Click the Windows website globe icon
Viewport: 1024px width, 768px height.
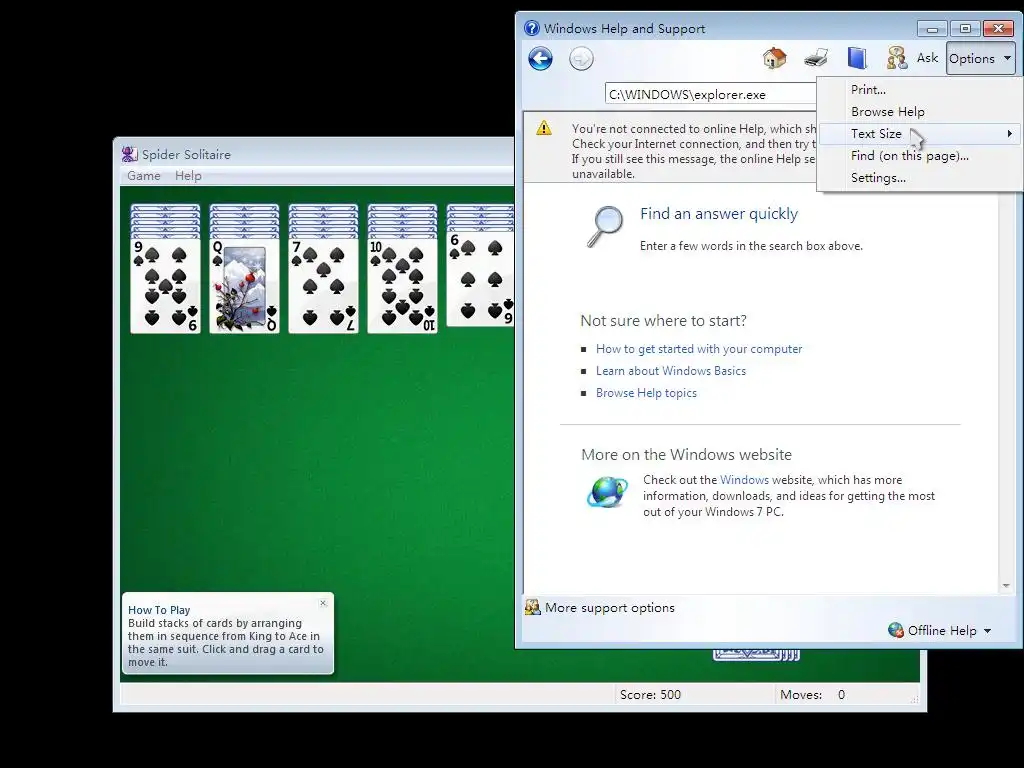point(607,492)
